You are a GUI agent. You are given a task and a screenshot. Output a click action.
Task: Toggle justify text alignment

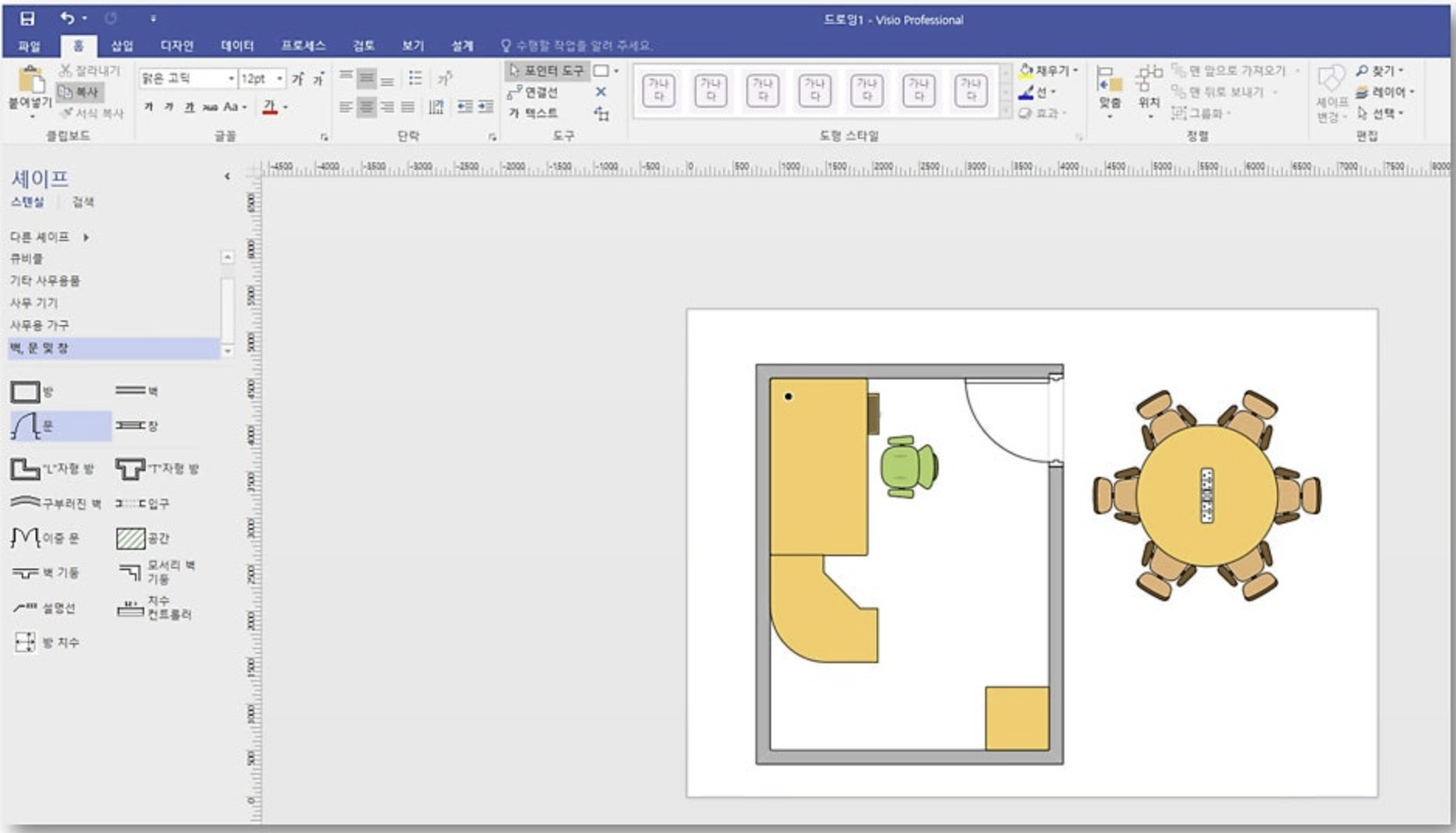pos(407,107)
